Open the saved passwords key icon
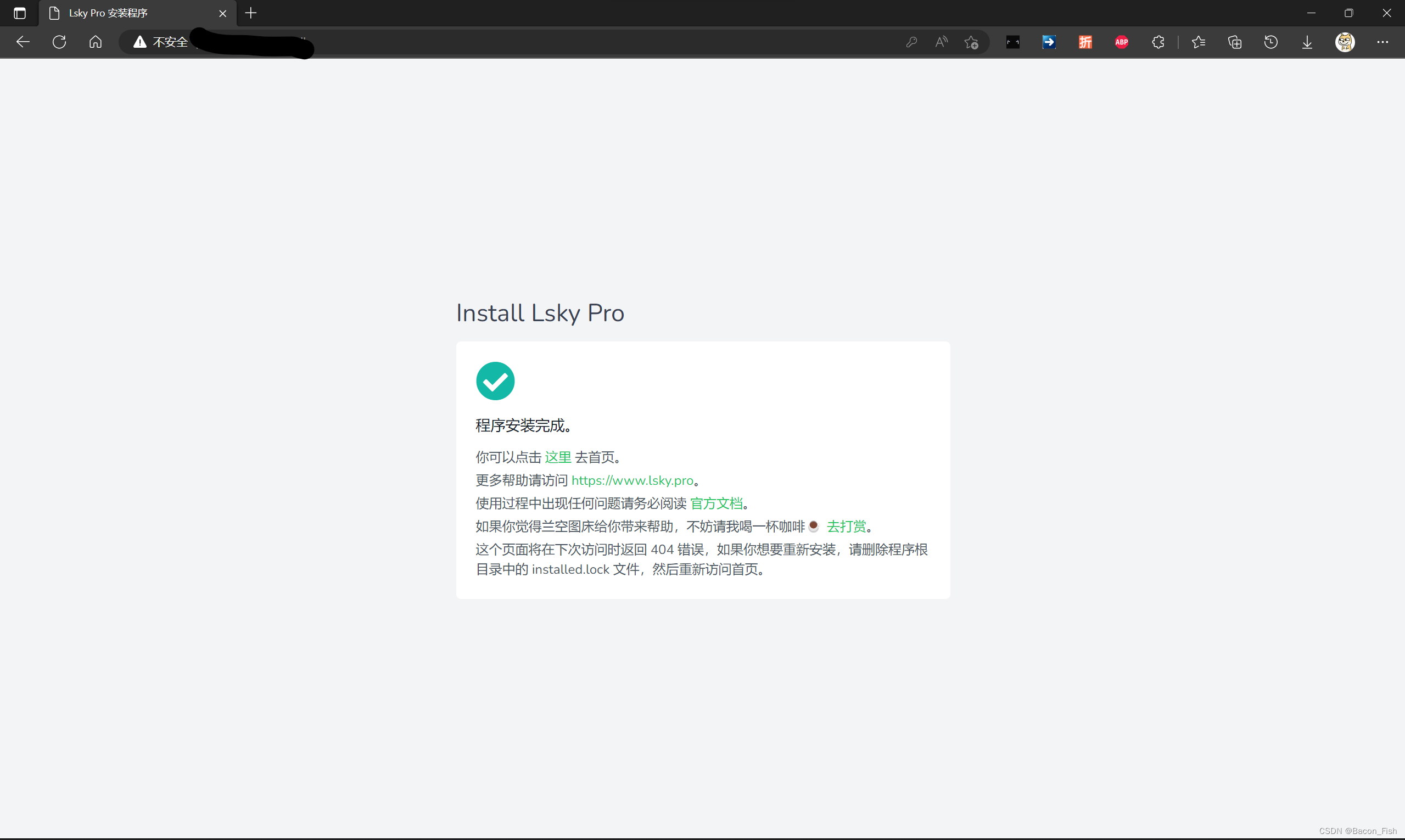The image size is (1405, 840). 911,42
